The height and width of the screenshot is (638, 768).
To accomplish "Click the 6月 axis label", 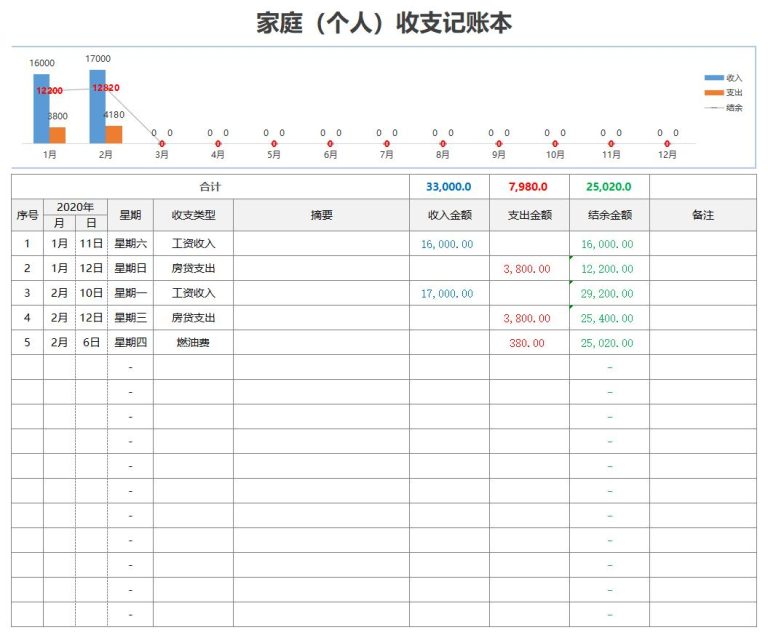I will coord(330,155).
